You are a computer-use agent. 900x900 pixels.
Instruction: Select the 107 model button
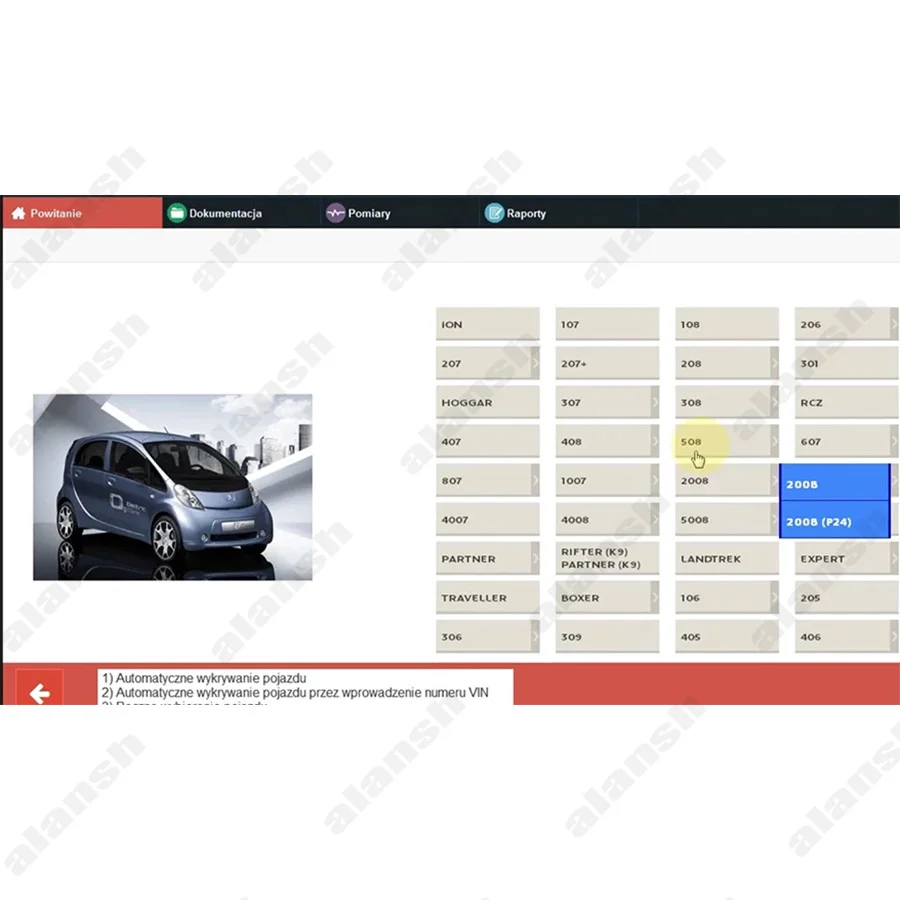pos(607,324)
